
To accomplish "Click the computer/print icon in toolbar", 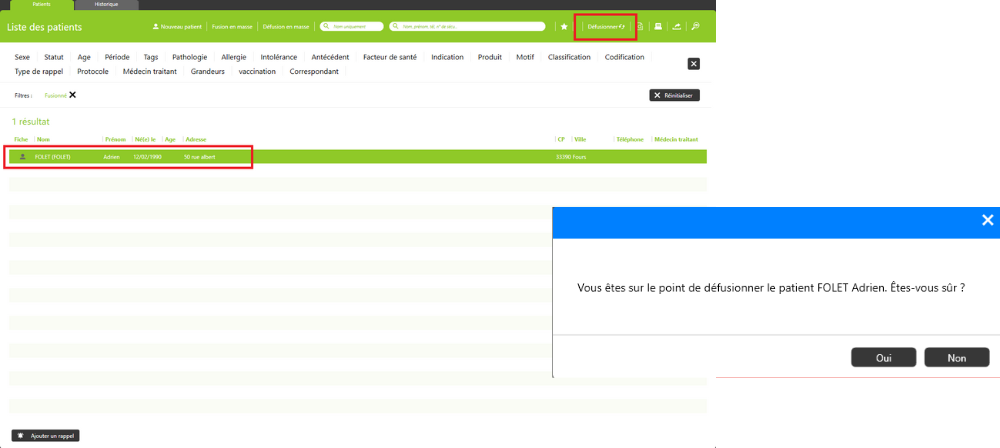I will (x=658, y=27).
